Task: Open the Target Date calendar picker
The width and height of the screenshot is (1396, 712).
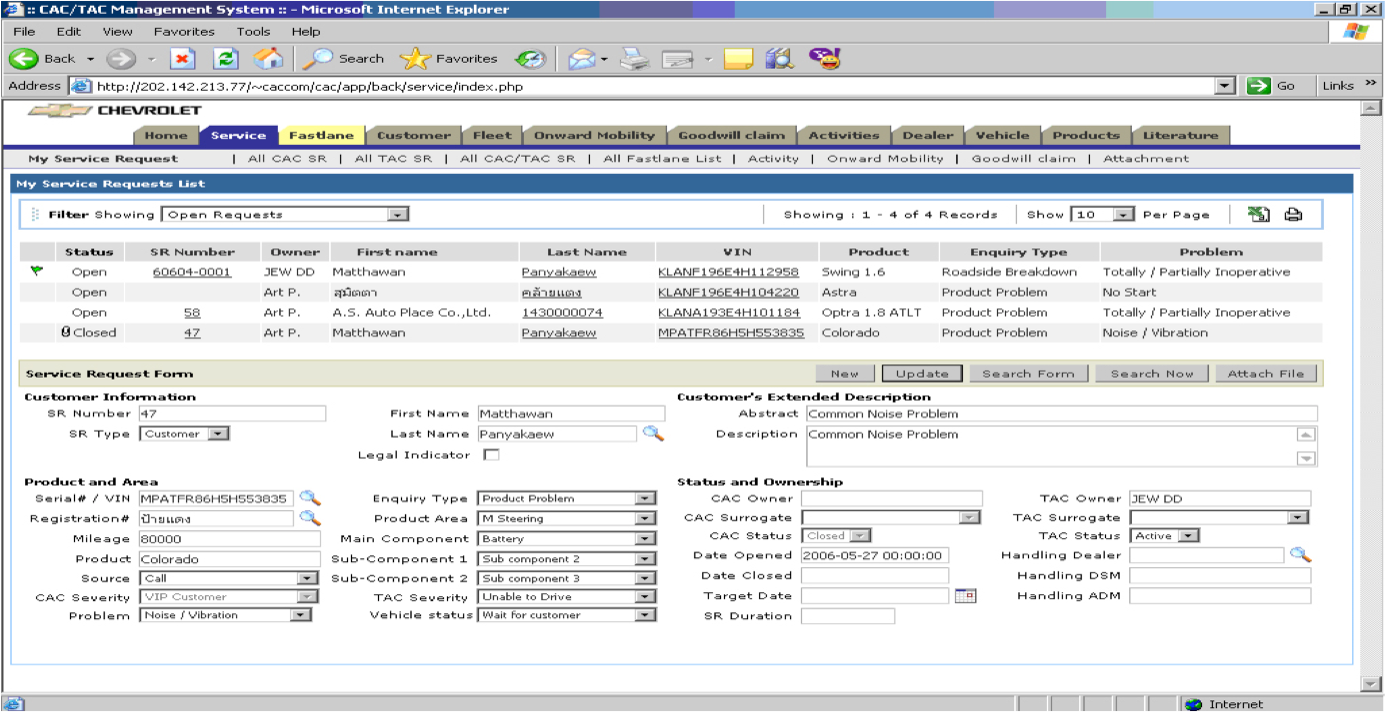Action: (964, 596)
